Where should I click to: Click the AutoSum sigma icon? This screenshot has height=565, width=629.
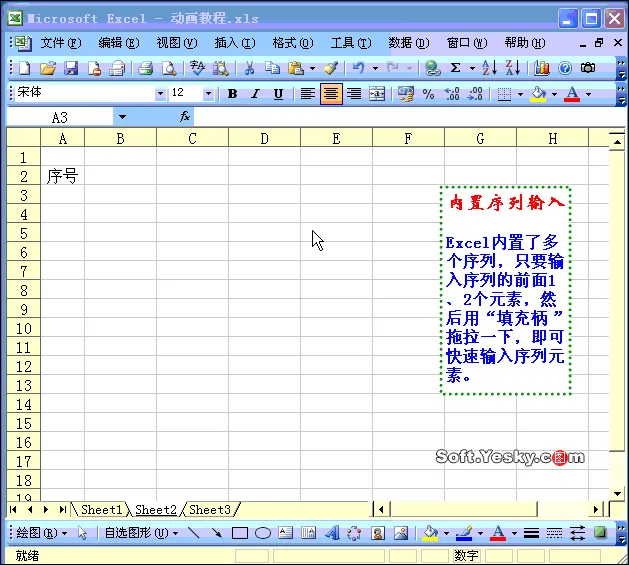click(x=455, y=68)
